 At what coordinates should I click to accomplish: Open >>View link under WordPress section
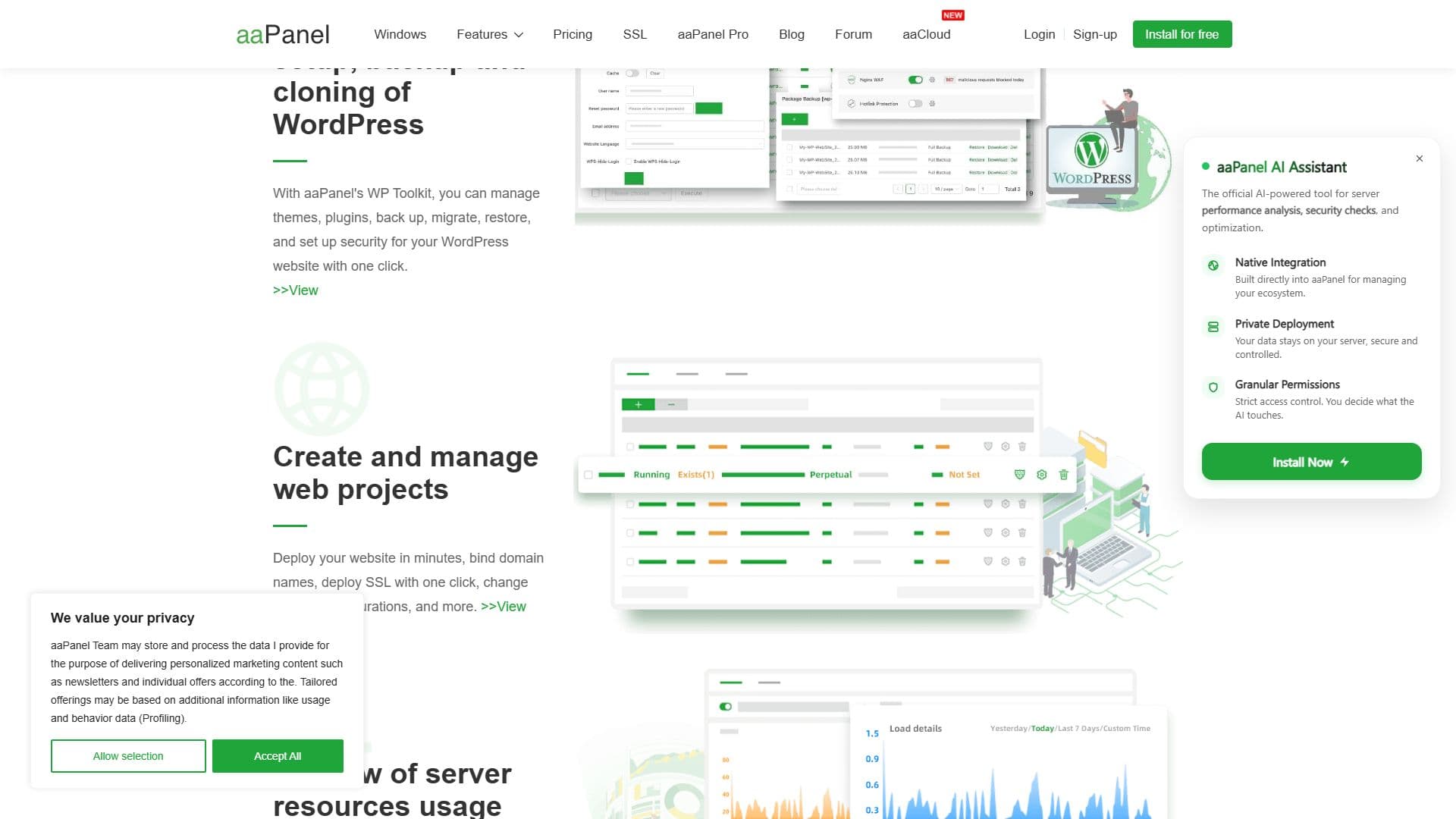(x=296, y=290)
